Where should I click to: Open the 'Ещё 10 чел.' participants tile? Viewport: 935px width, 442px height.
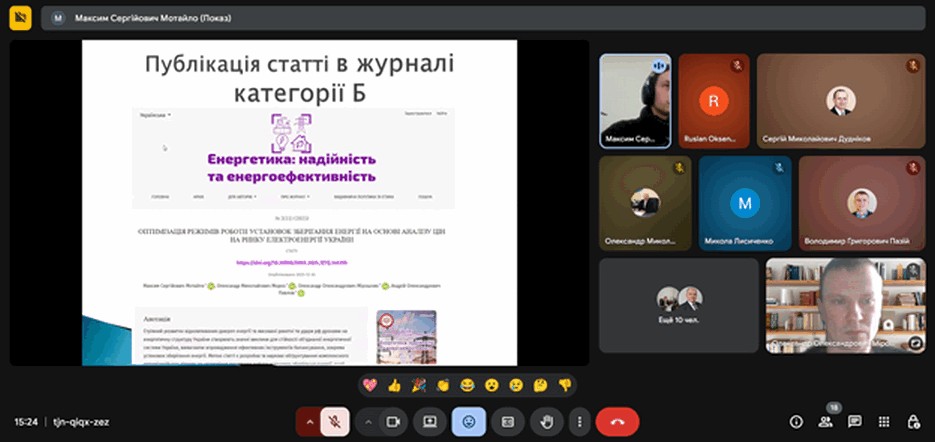[x=677, y=305]
